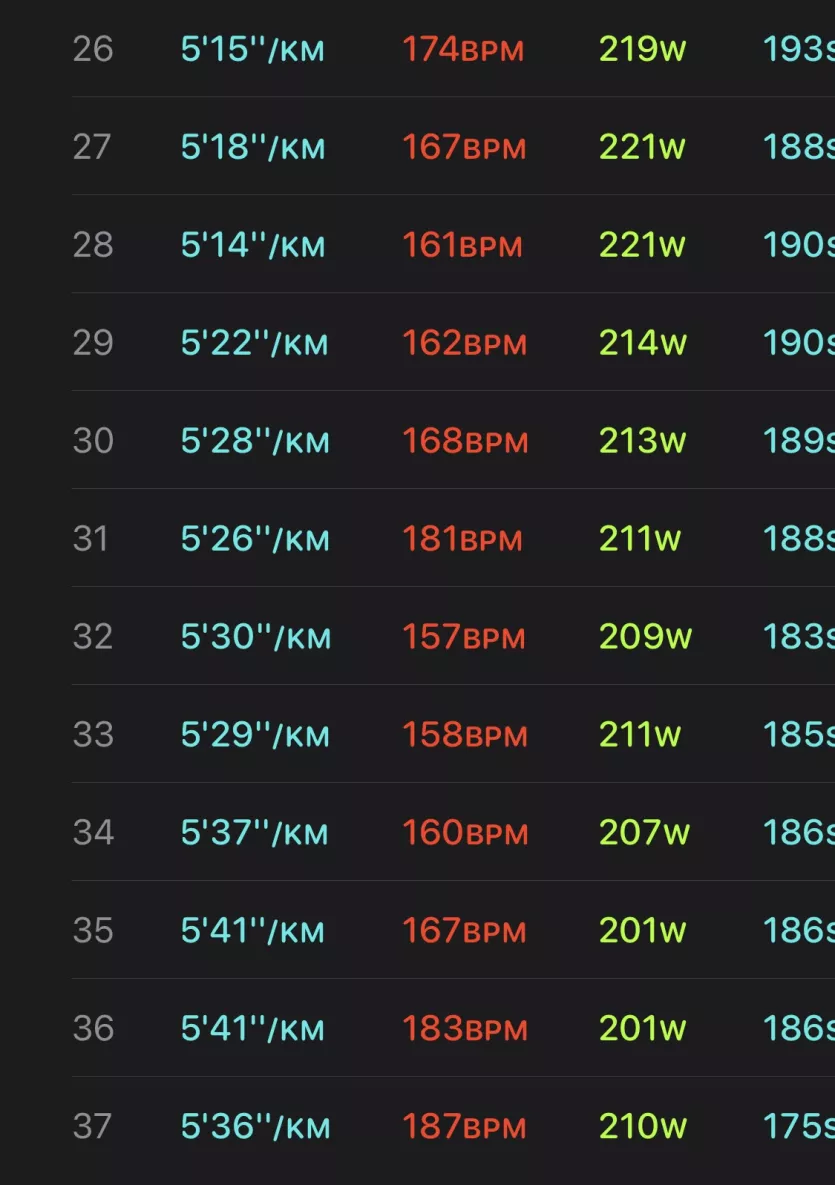Select the 207w power reading
Screen dimensions: 835x1185
click(645, 833)
